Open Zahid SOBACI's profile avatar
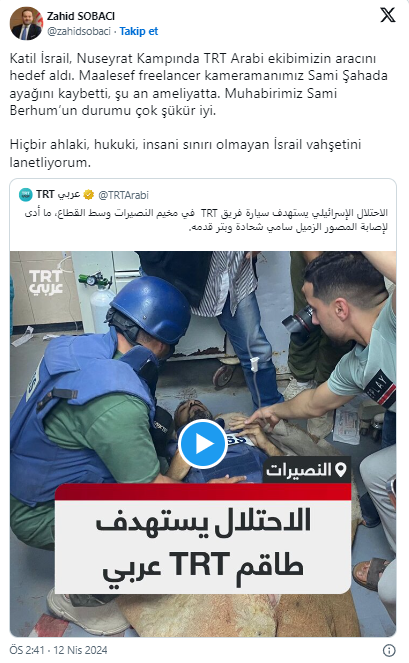 tap(26, 24)
